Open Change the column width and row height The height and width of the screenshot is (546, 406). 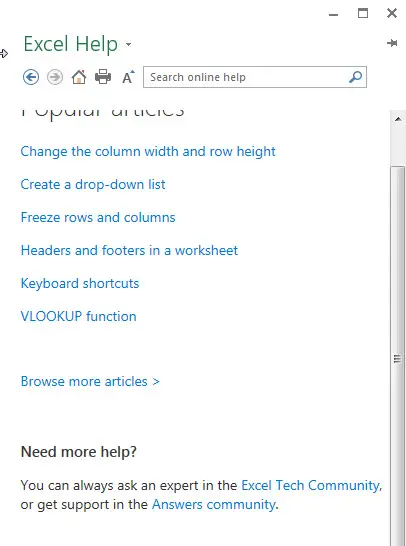pyautogui.click(x=148, y=151)
